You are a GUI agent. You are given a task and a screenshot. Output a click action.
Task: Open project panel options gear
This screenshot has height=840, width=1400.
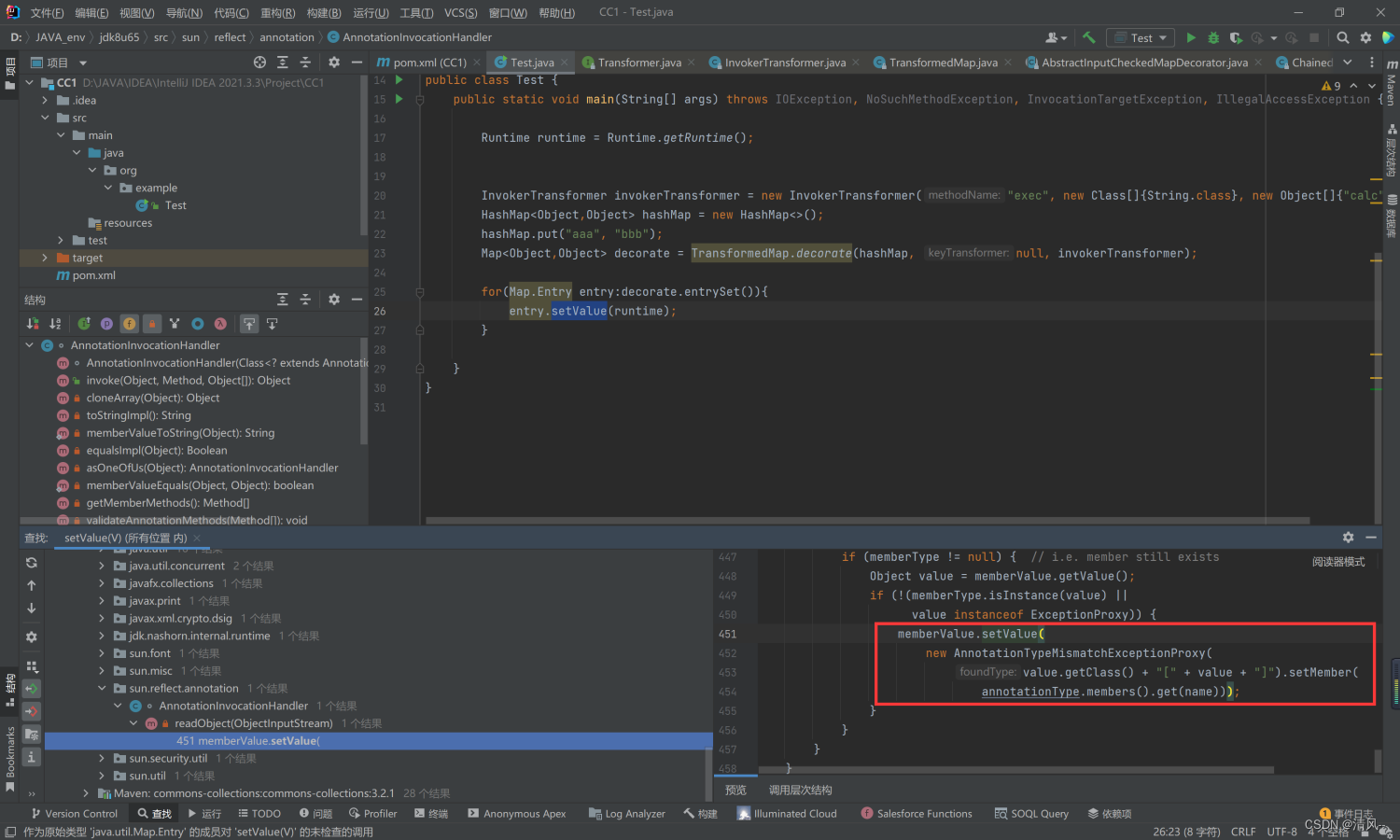pos(334,63)
